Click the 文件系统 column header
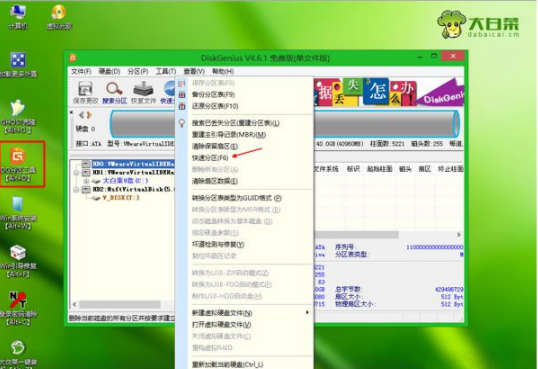 326,169
